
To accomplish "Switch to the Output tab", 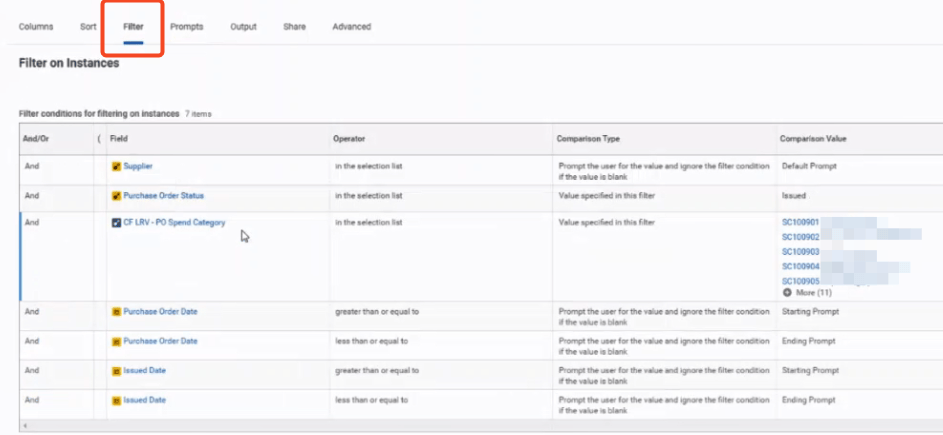I will (243, 27).
